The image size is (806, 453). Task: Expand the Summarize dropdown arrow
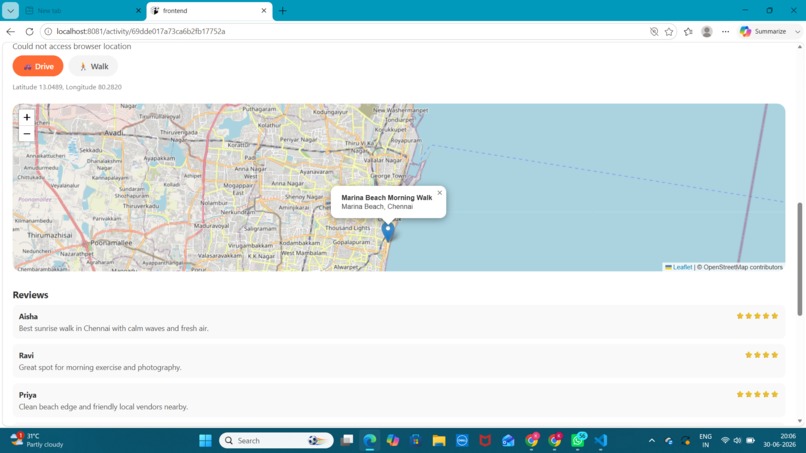pos(797,31)
